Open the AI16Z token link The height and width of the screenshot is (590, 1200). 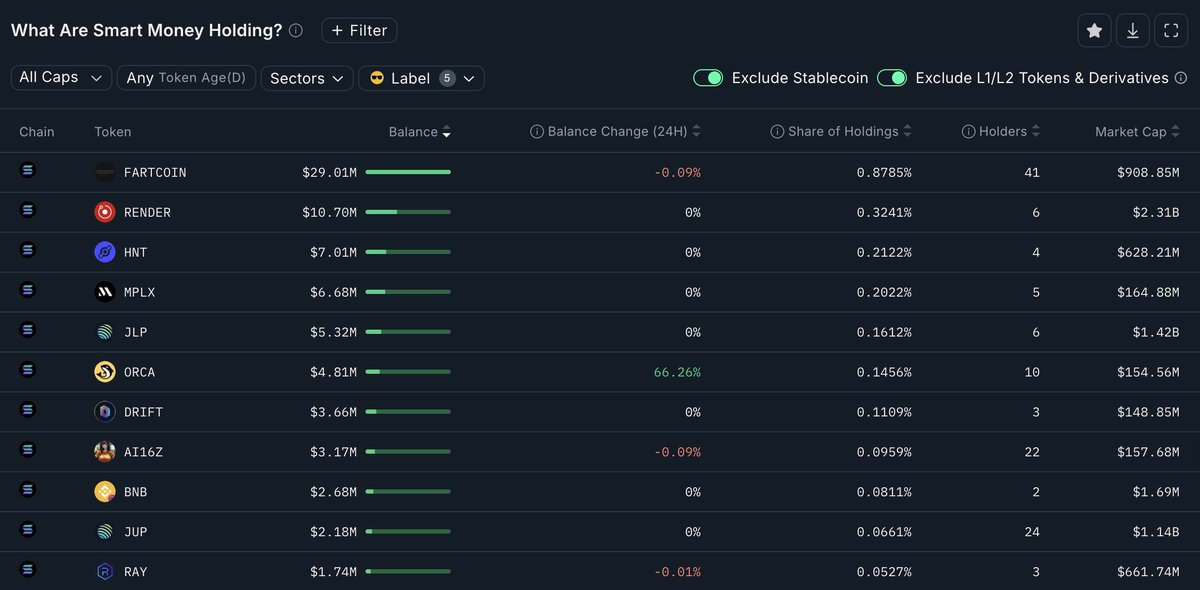(x=143, y=452)
